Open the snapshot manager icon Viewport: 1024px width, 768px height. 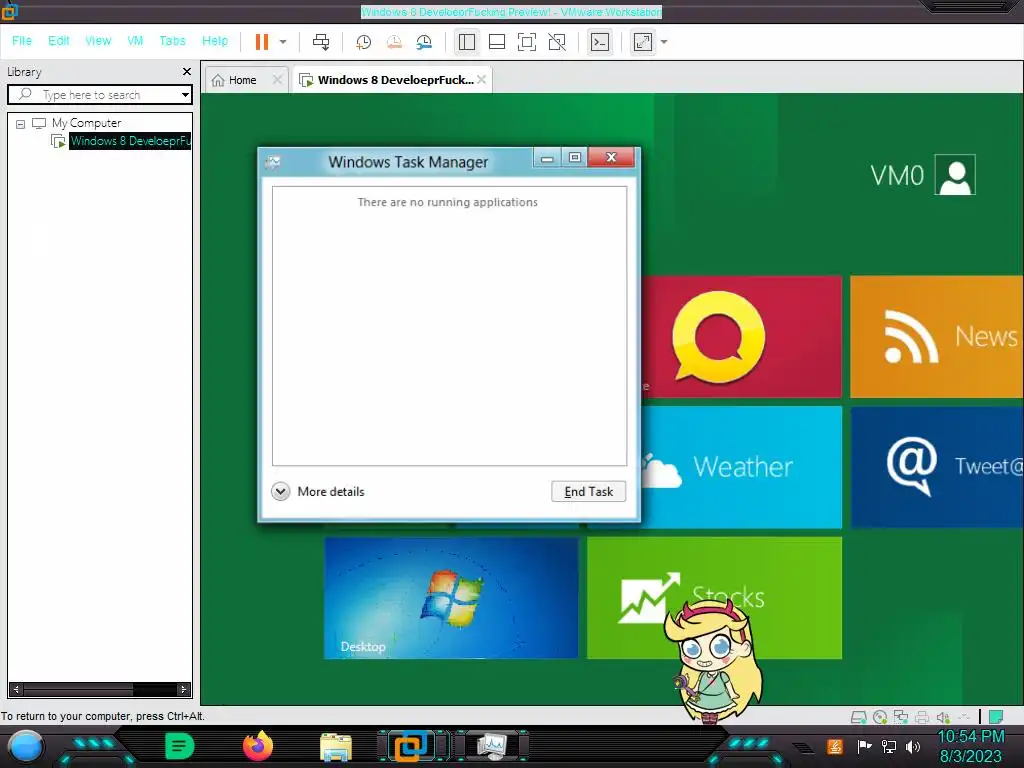pos(424,42)
